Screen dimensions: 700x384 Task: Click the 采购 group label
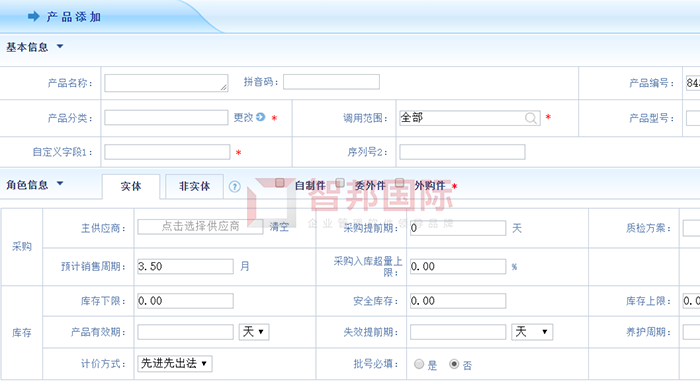click(22, 246)
